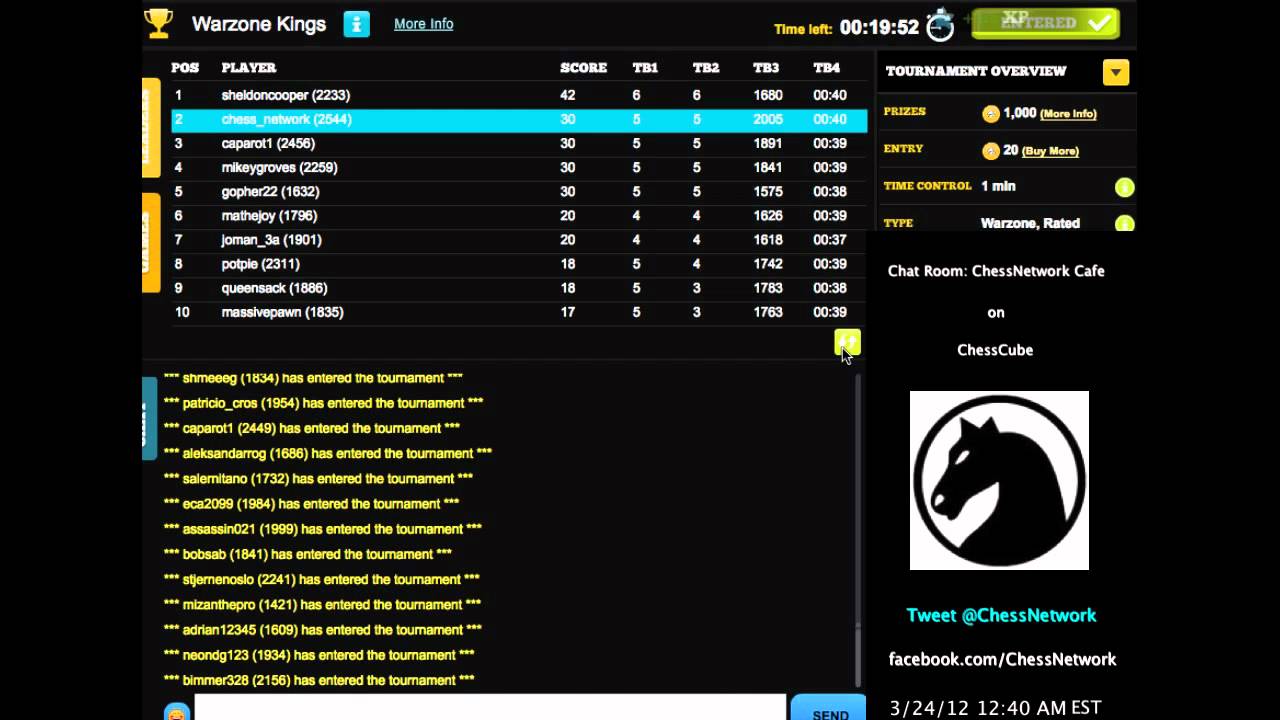Click the yellow-green button below the standings table
Image resolution: width=1280 pixels, height=720 pixels.
pos(847,343)
